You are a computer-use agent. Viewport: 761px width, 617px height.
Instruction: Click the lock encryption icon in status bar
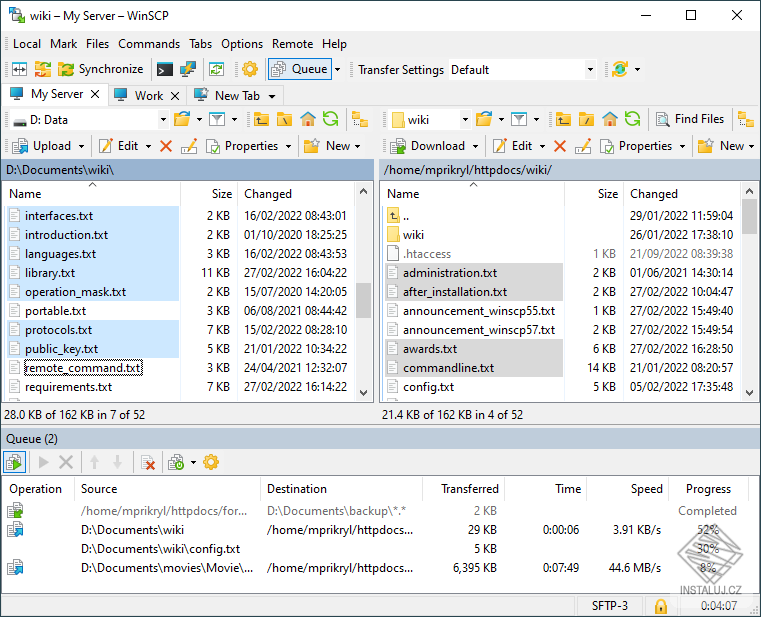click(660, 606)
